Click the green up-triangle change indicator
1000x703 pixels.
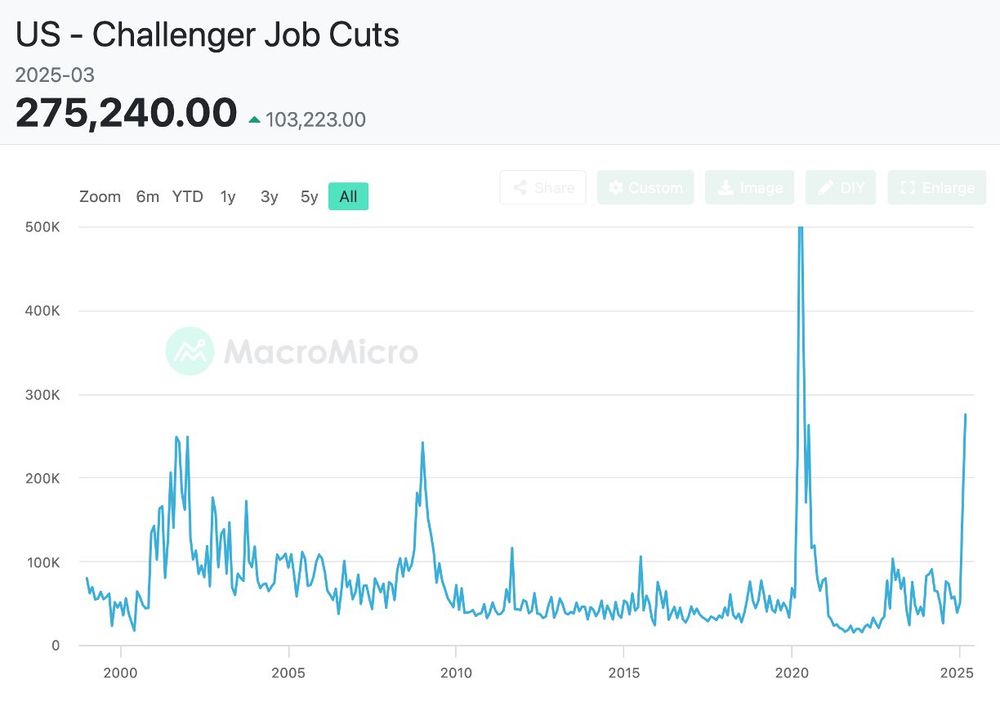coord(255,120)
